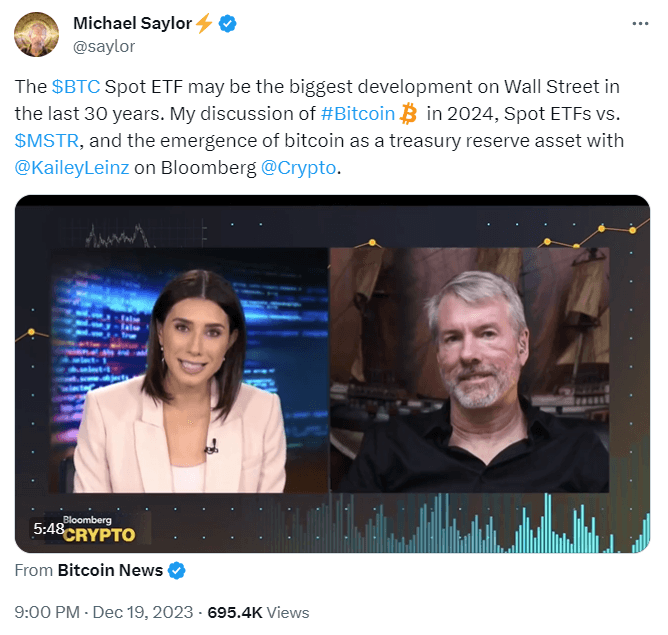Screen dimensions: 668x635
Task: Play the video on the female anchor's pane
Action: click(x=189, y=371)
